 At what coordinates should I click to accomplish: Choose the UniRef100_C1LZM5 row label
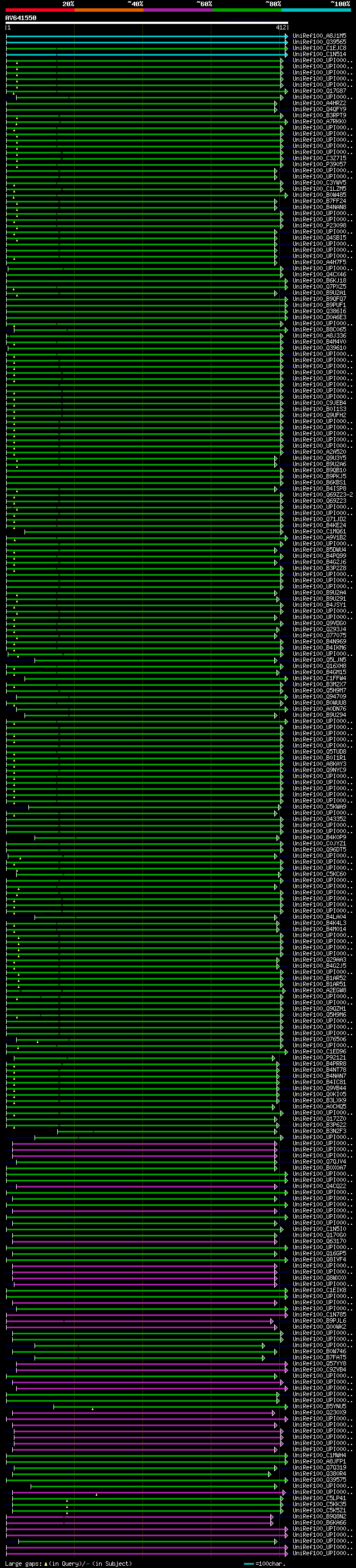(319, 189)
